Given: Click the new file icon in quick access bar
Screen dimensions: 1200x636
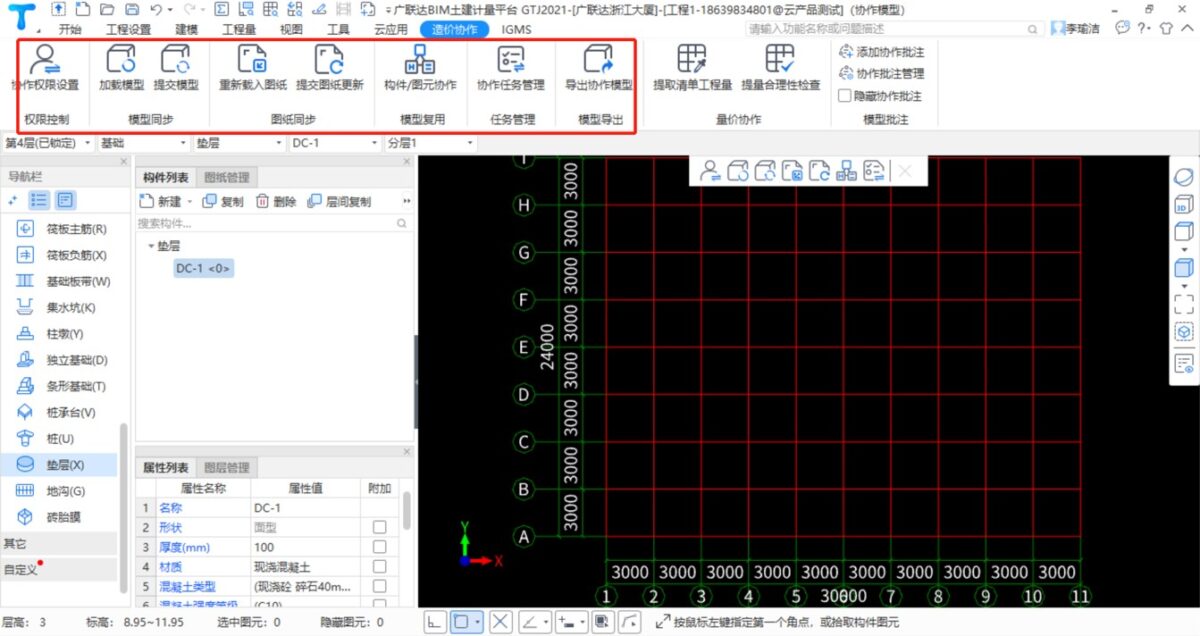Looking at the screenshot, I should pyautogui.click(x=81, y=10).
